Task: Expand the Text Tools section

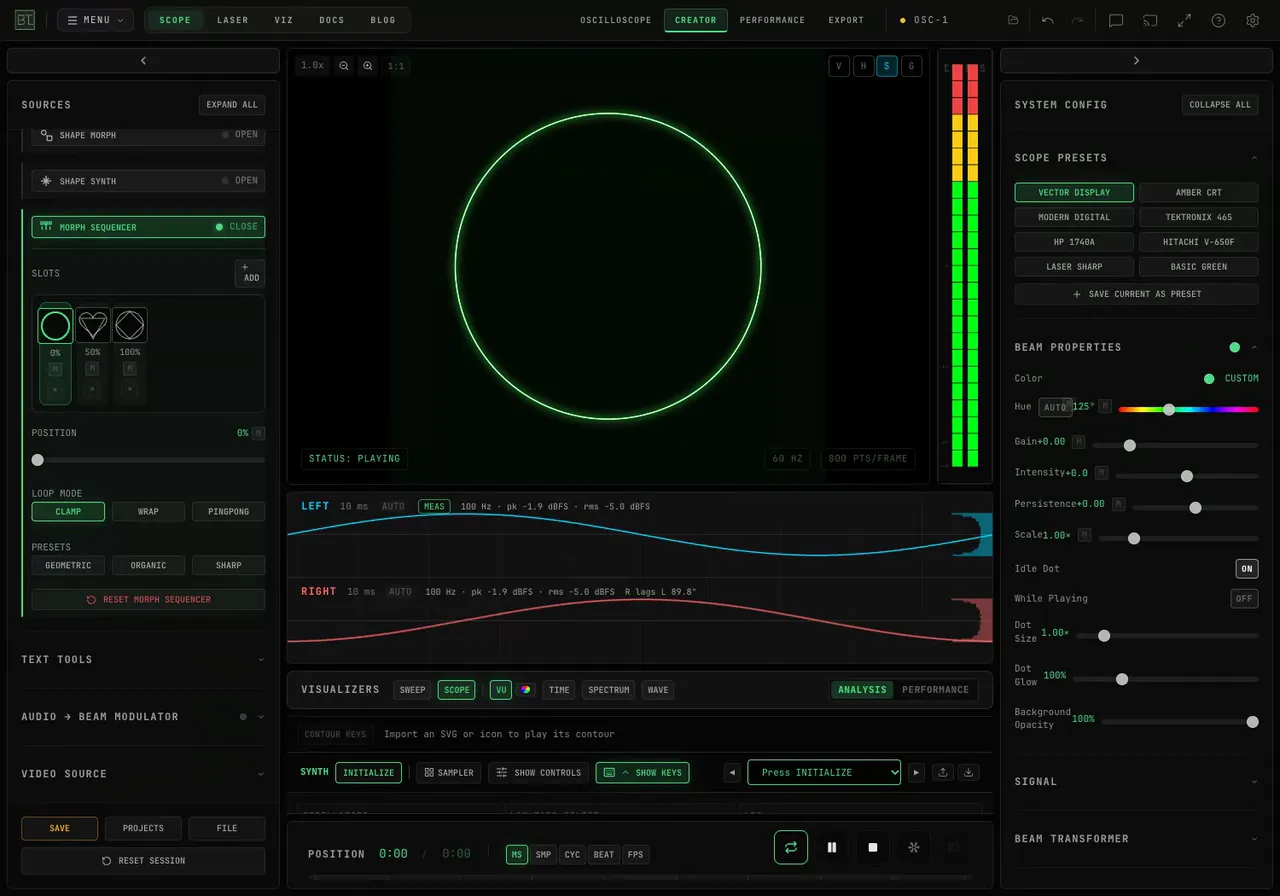Action: (143, 660)
